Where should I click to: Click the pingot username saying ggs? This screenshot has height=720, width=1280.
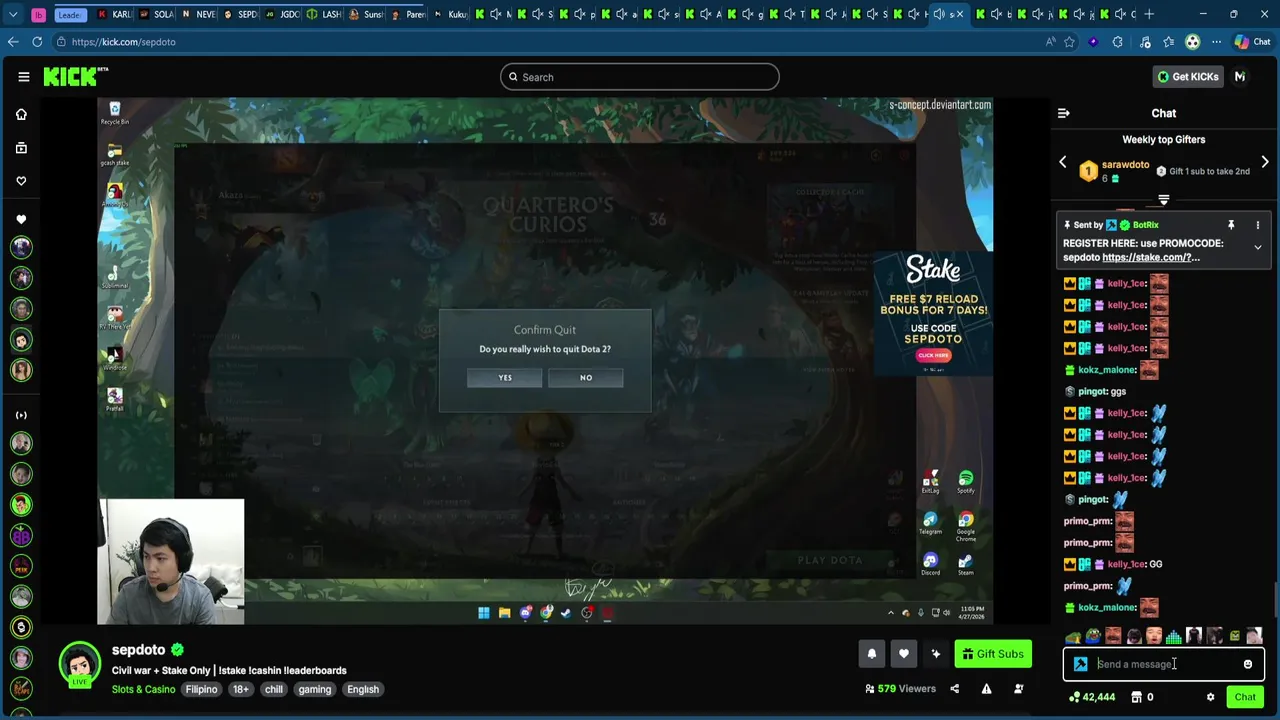coord(1093,391)
